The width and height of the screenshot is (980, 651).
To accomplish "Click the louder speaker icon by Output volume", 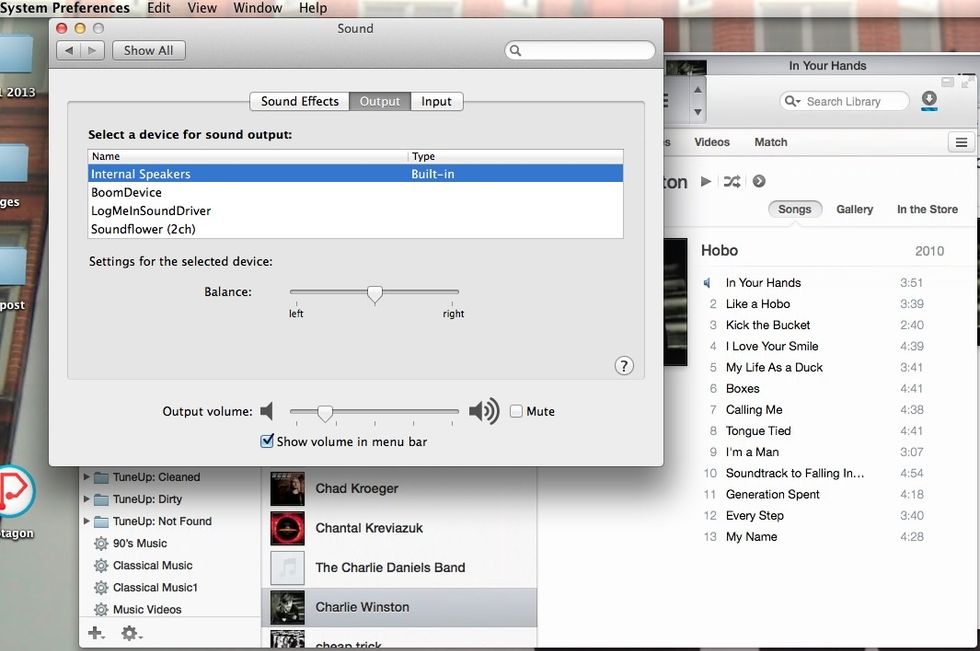I will 483,410.
